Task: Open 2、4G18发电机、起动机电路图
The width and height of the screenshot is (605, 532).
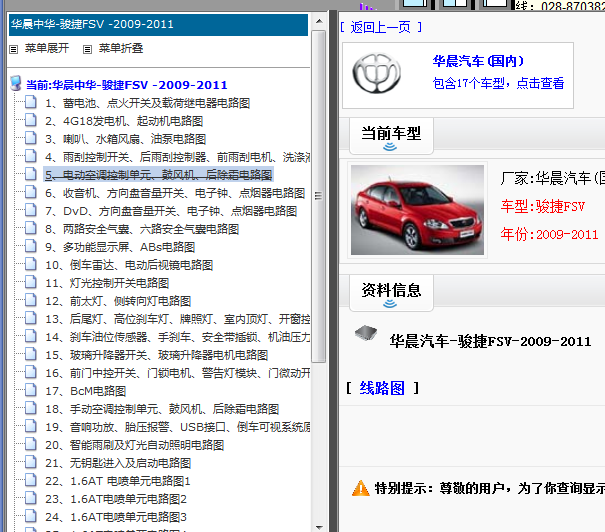Action: click(x=124, y=121)
